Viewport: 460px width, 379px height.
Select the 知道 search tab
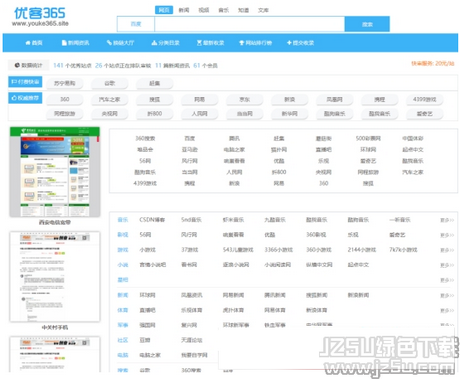(243, 10)
